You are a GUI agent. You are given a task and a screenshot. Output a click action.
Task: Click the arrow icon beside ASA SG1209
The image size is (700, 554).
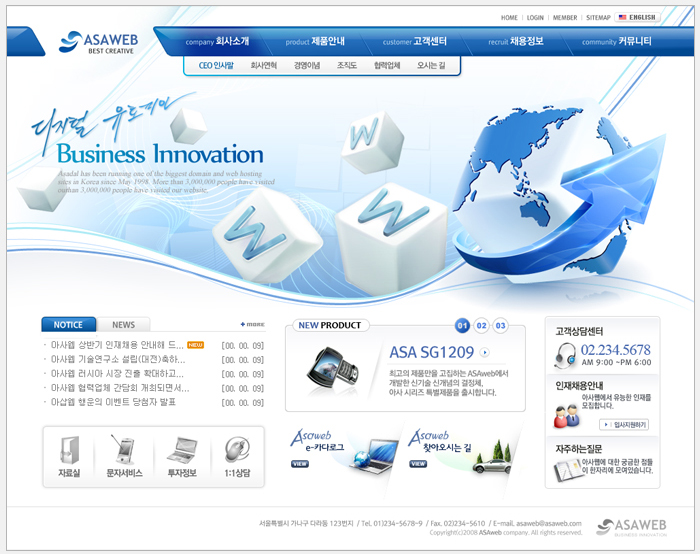(x=485, y=352)
